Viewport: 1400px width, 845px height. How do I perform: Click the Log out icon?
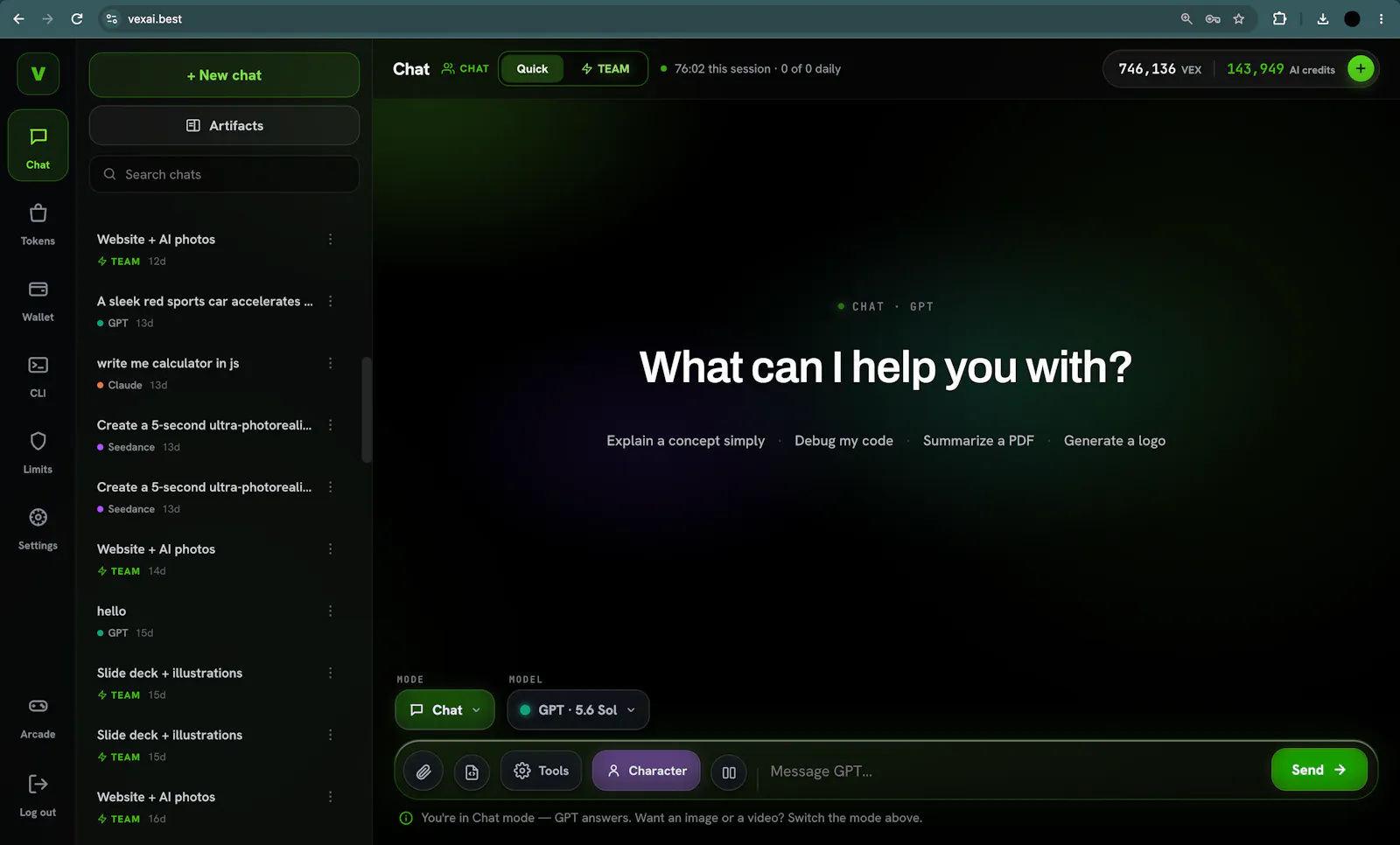tap(38, 784)
